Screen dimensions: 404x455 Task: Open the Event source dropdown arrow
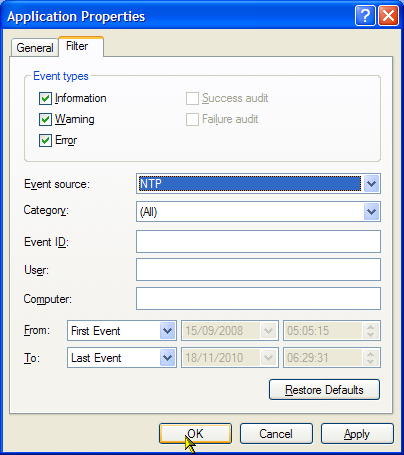(371, 184)
